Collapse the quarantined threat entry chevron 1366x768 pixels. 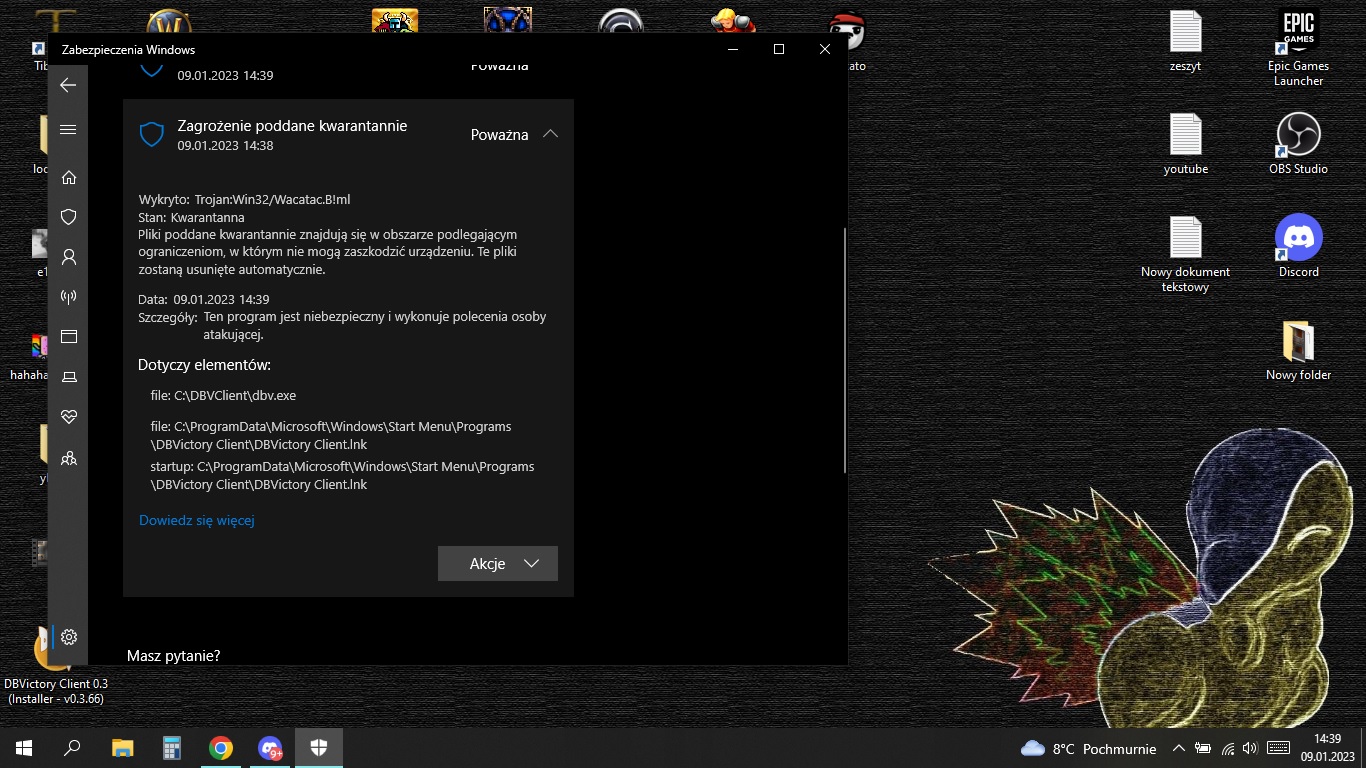[550, 134]
